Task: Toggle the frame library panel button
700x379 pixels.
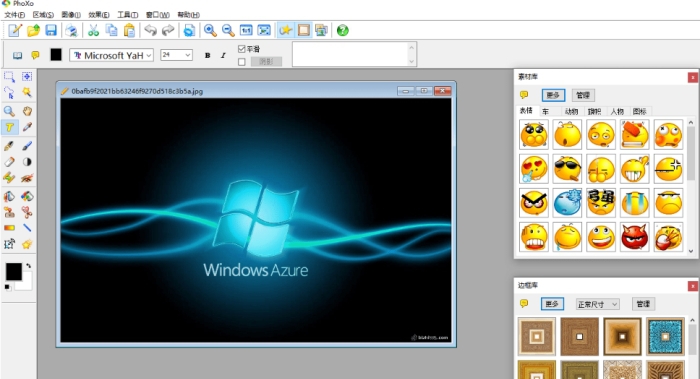Action: point(303,30)
